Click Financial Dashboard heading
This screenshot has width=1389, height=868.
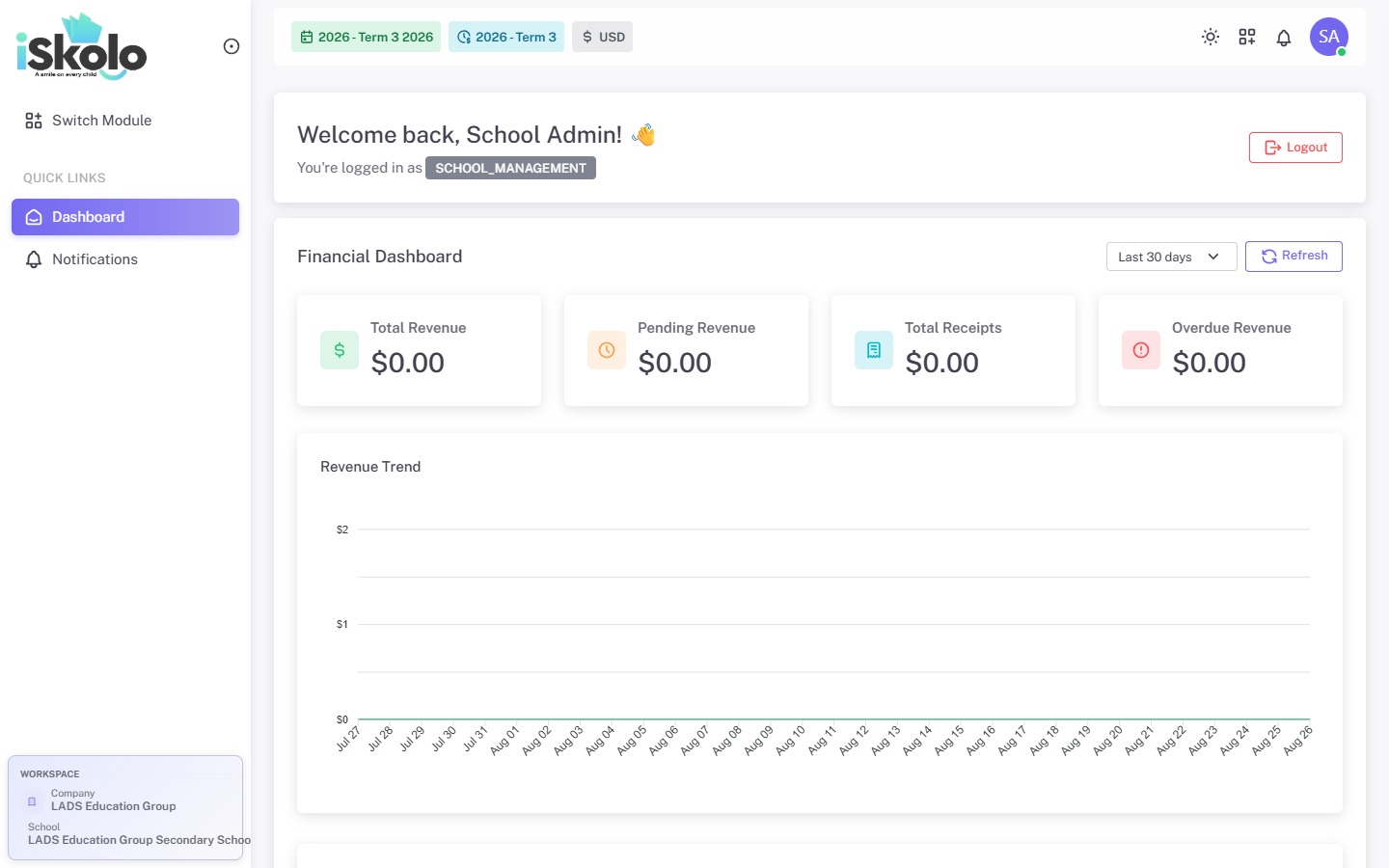pyautogui.click(x=380, y=257)
